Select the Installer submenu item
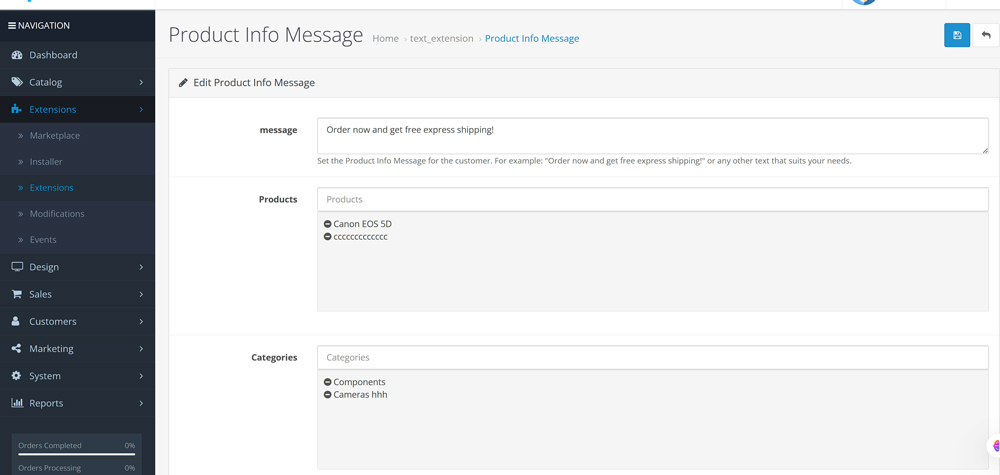 tap(46, 161)
